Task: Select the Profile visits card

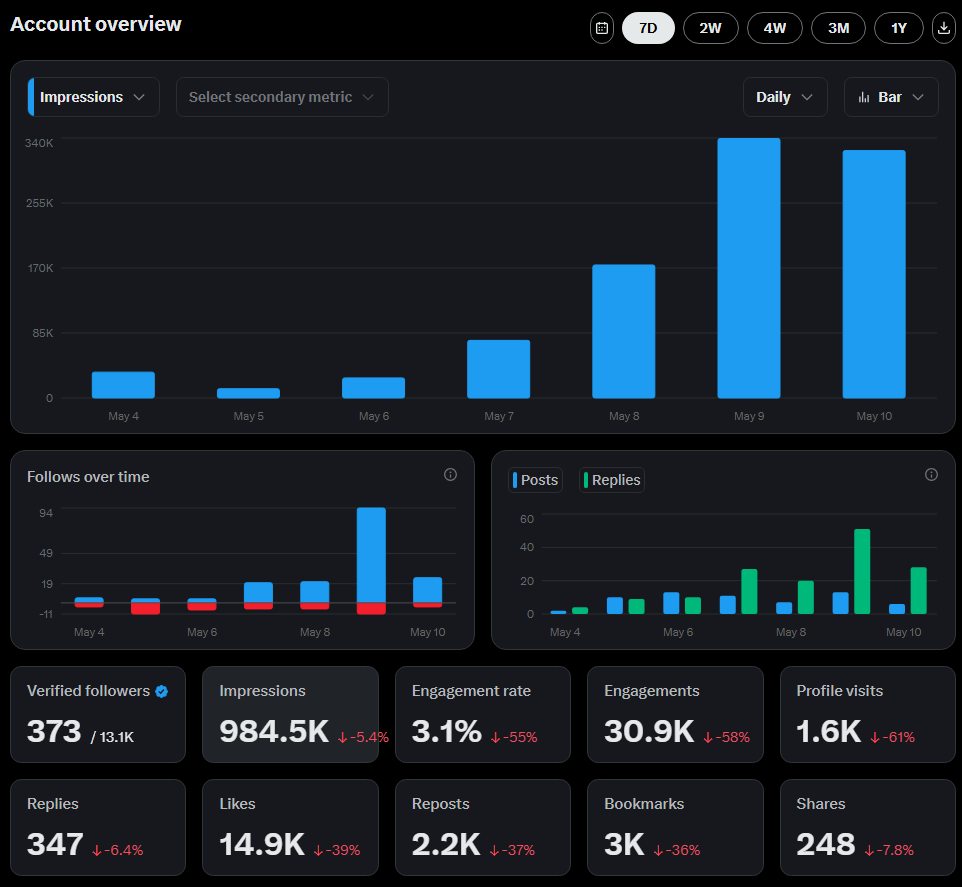Action: [868, 715]
